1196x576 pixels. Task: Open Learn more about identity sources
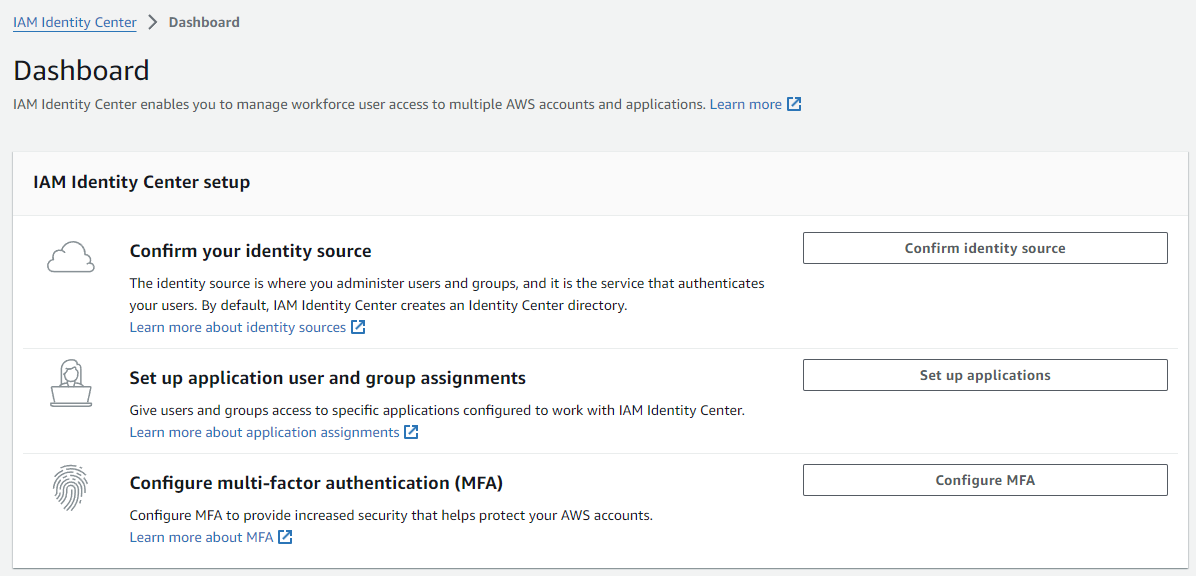[x=238, y=326]
